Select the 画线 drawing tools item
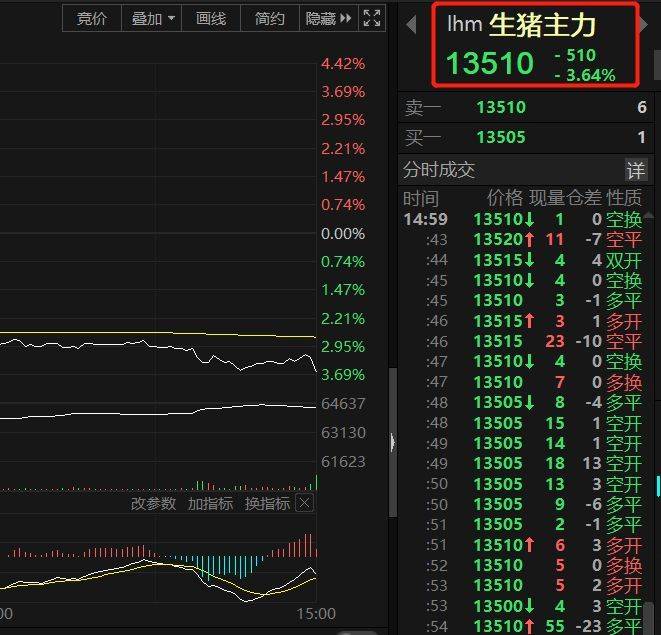 click(x=211, y=18)
